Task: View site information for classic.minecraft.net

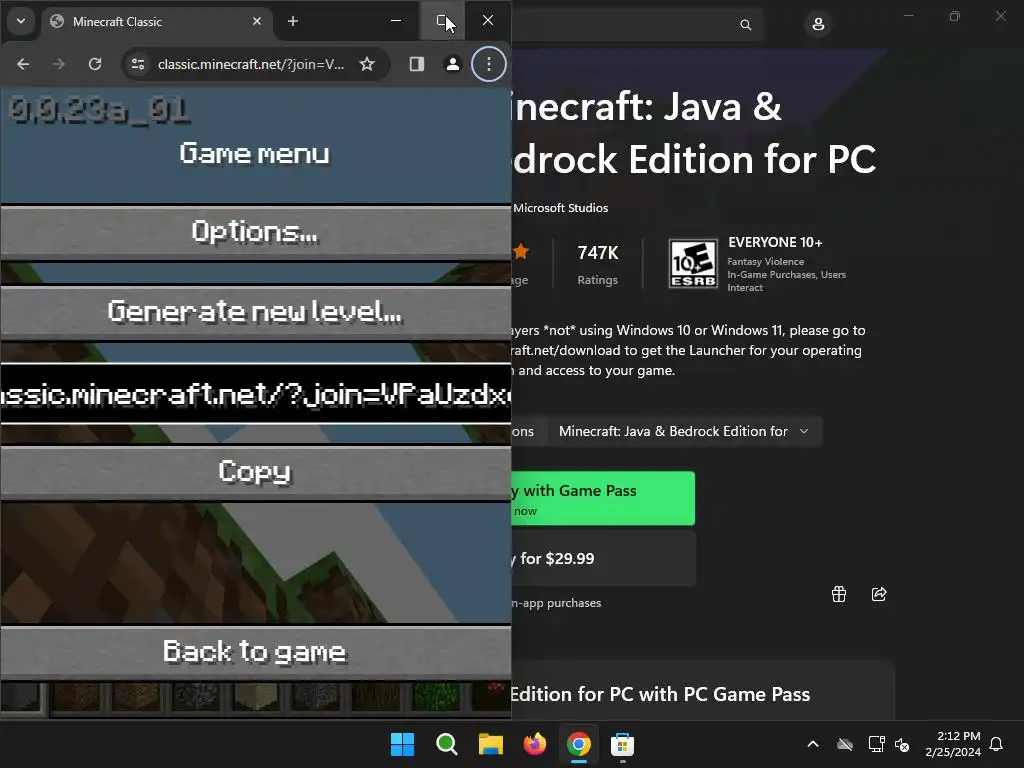Action: coord(138,64)
